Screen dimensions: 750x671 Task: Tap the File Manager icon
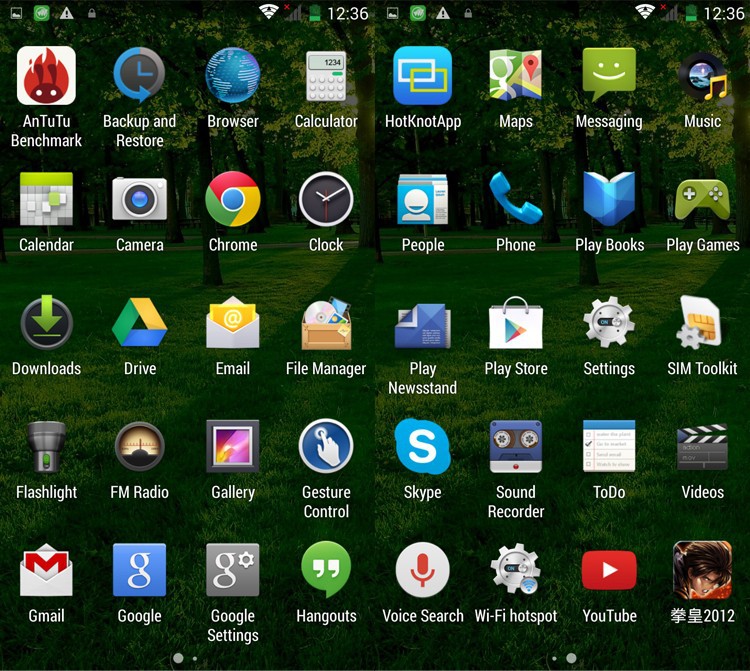pyautogui.click(x=326, y=324)
